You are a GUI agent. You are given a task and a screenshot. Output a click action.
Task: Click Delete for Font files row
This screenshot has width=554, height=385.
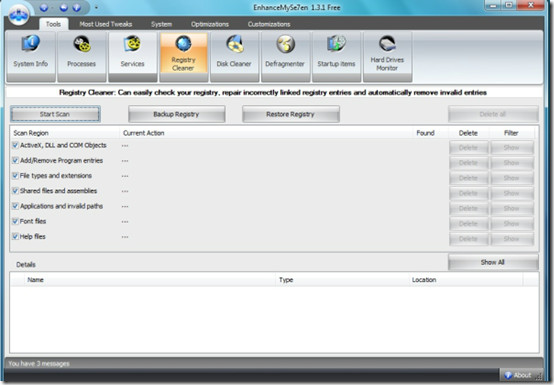pos(468,224)
